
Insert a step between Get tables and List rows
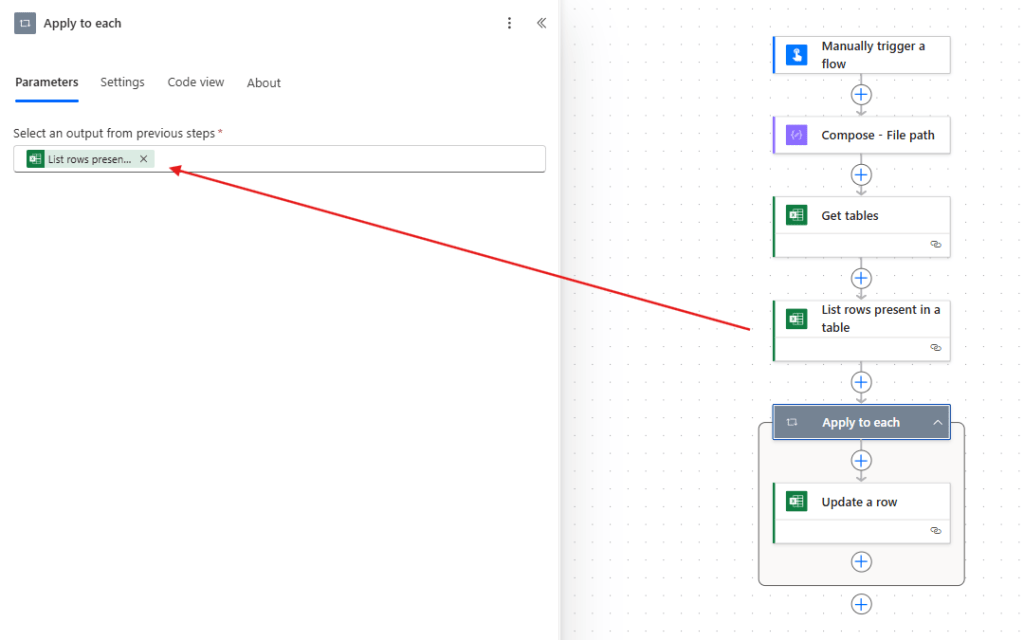pyautogui.click(x=861, y=278)
